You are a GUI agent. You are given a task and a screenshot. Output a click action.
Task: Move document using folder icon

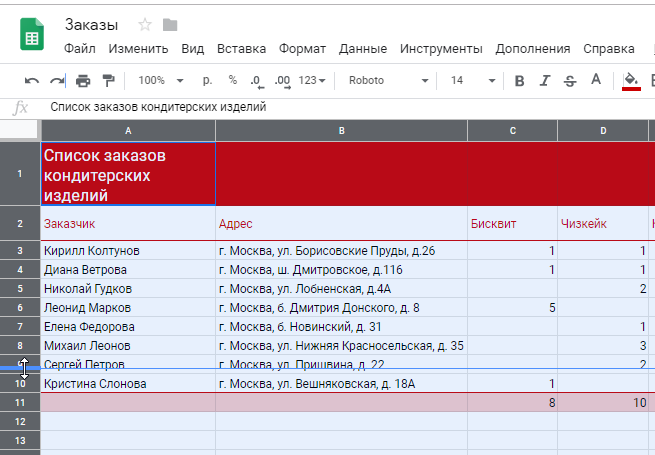[170, 25]
